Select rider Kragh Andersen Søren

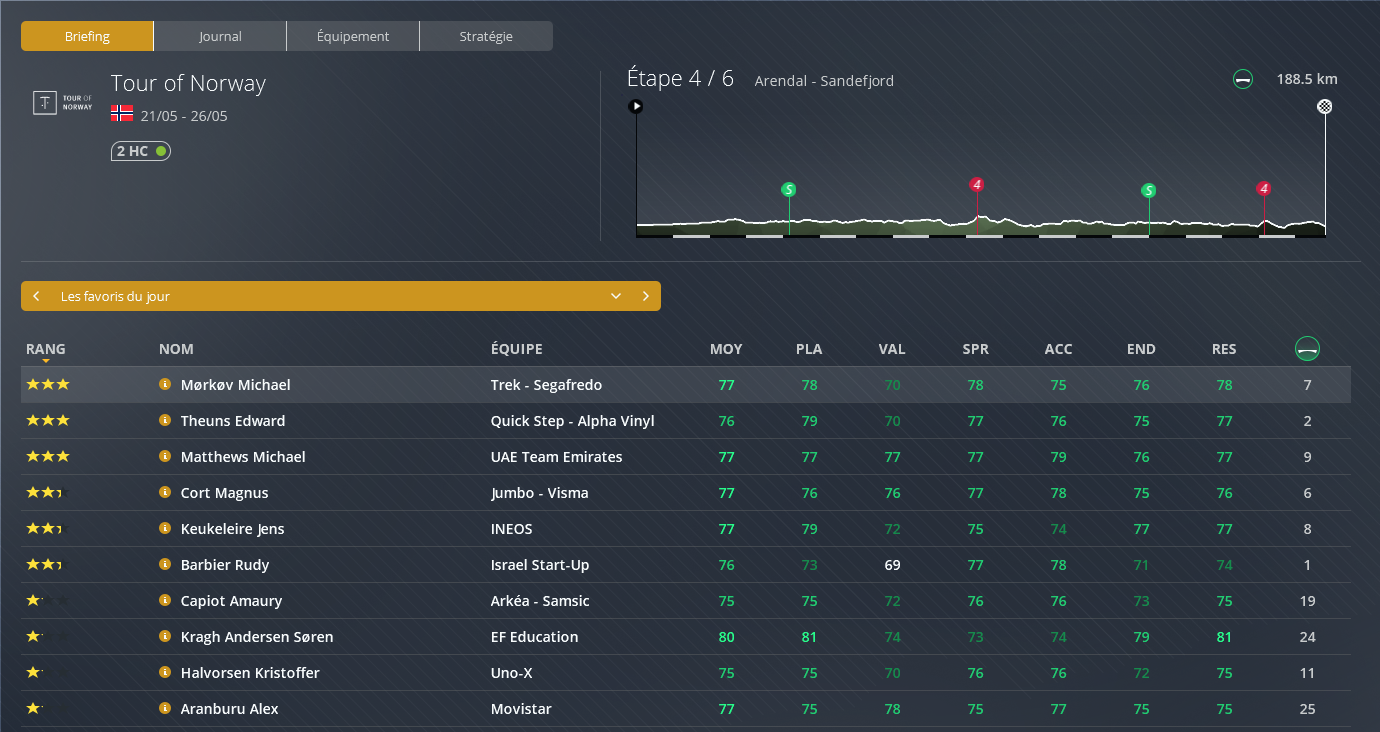click(257, 637)
